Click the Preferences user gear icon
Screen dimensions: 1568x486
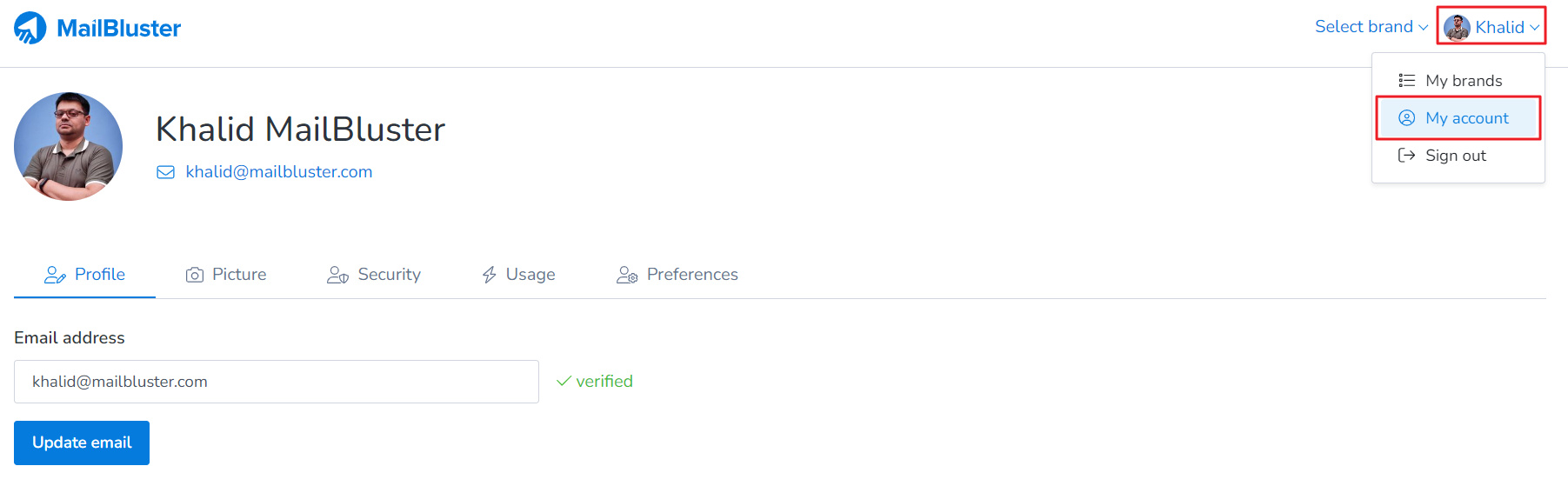pyautogui.click(x=627, y=275)
